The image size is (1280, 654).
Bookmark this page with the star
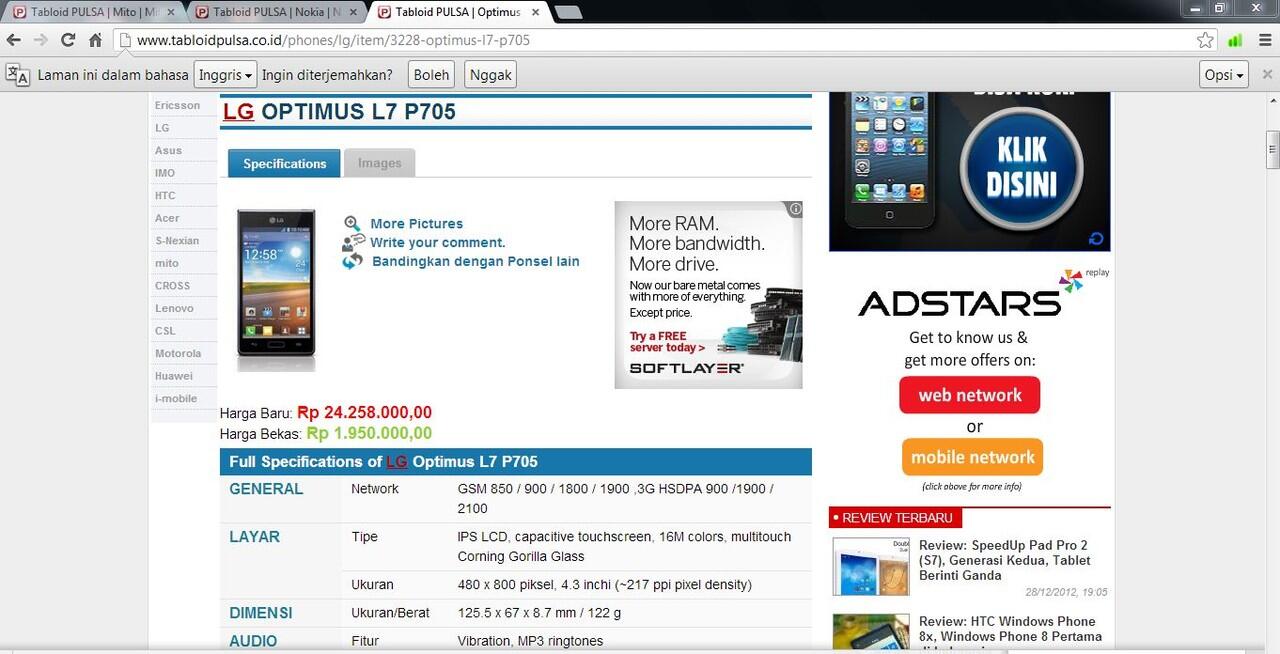(x=1206, y=40)
